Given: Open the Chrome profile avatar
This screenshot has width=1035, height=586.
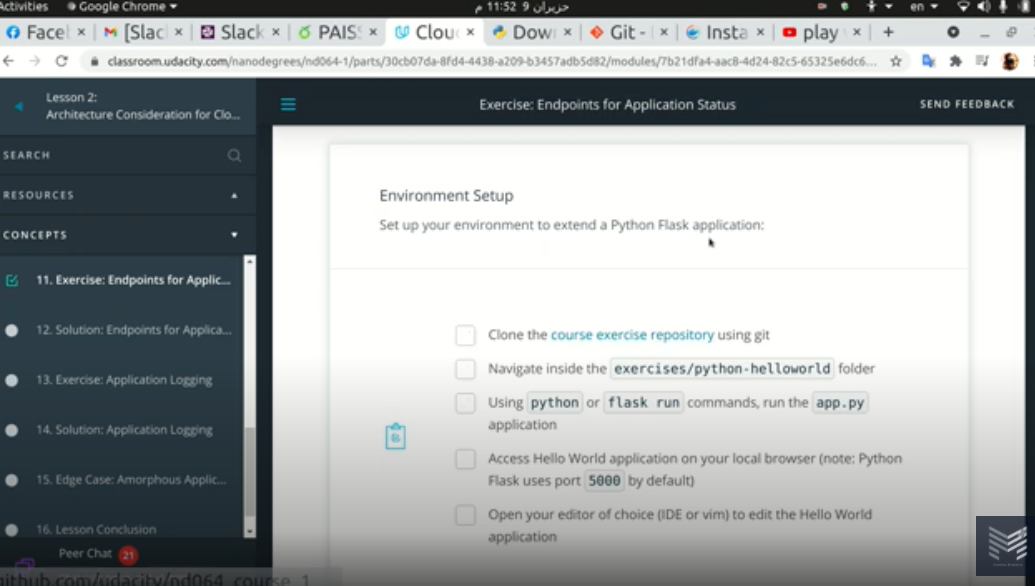Looking at the screenshot, I should [x=1010, y=61].
